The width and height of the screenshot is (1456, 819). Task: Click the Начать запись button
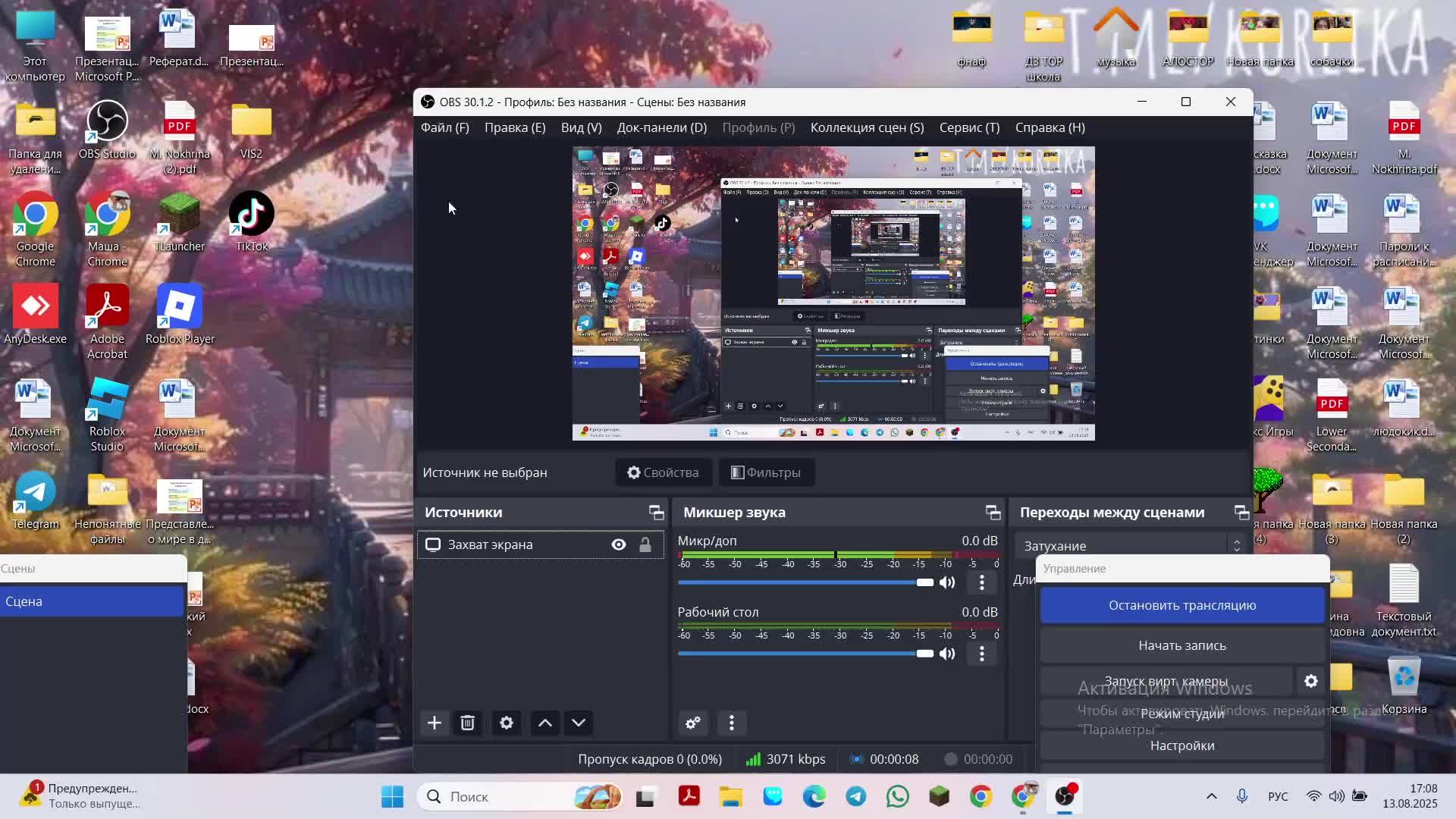(1181, 645)
